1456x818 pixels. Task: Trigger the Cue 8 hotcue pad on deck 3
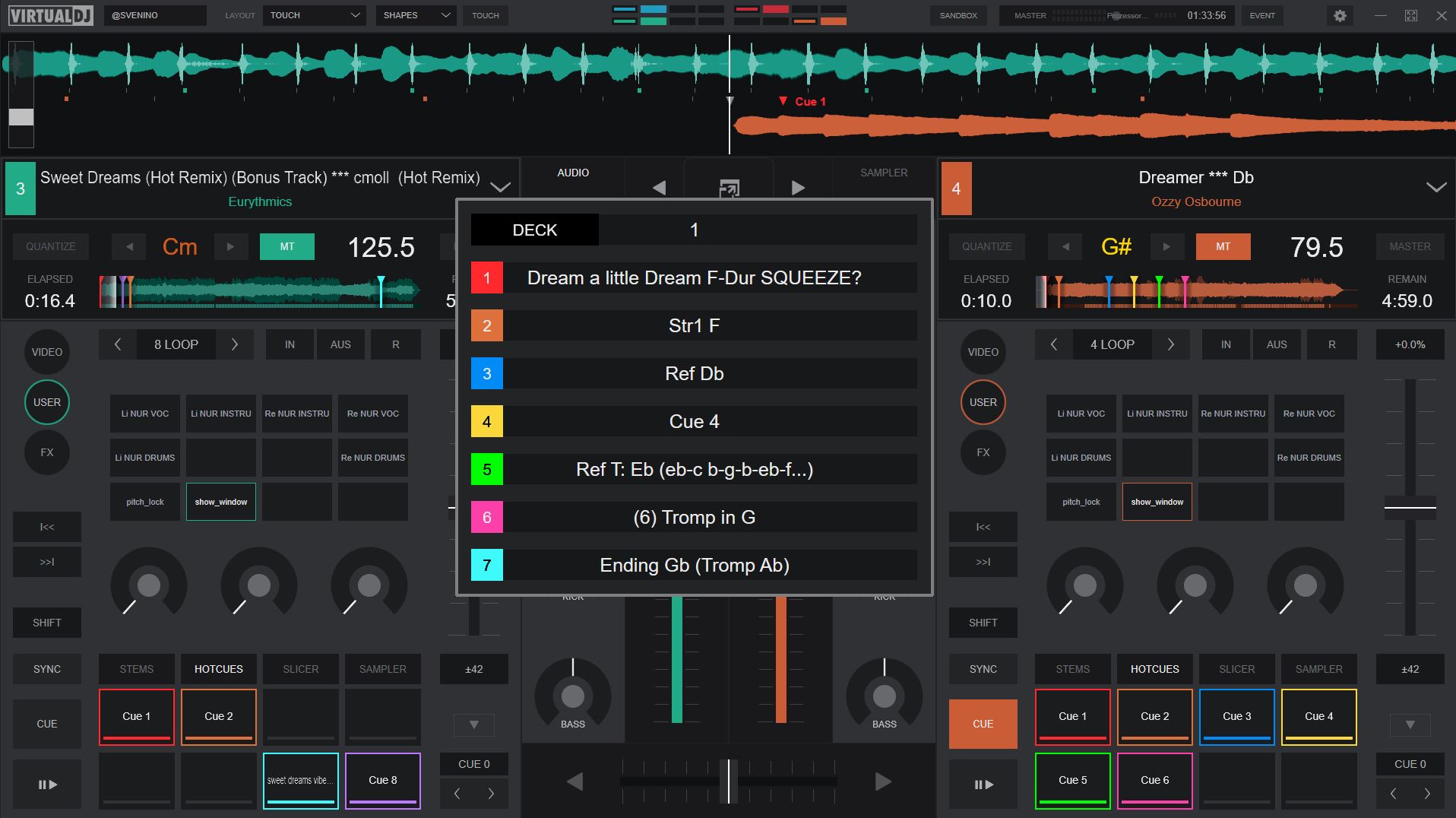click(383, 781)
